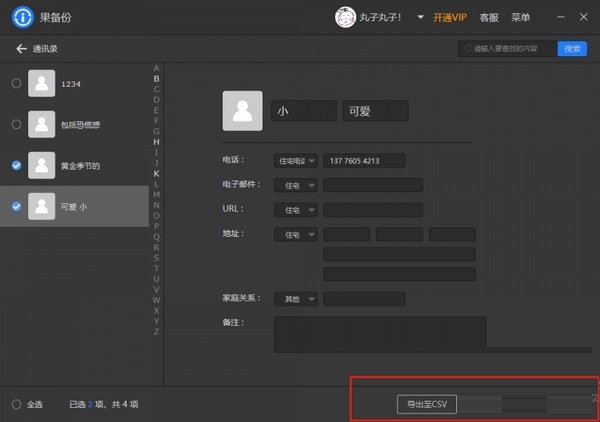
Task: Click the 导出至CSV button
Action: coord(427,404)
